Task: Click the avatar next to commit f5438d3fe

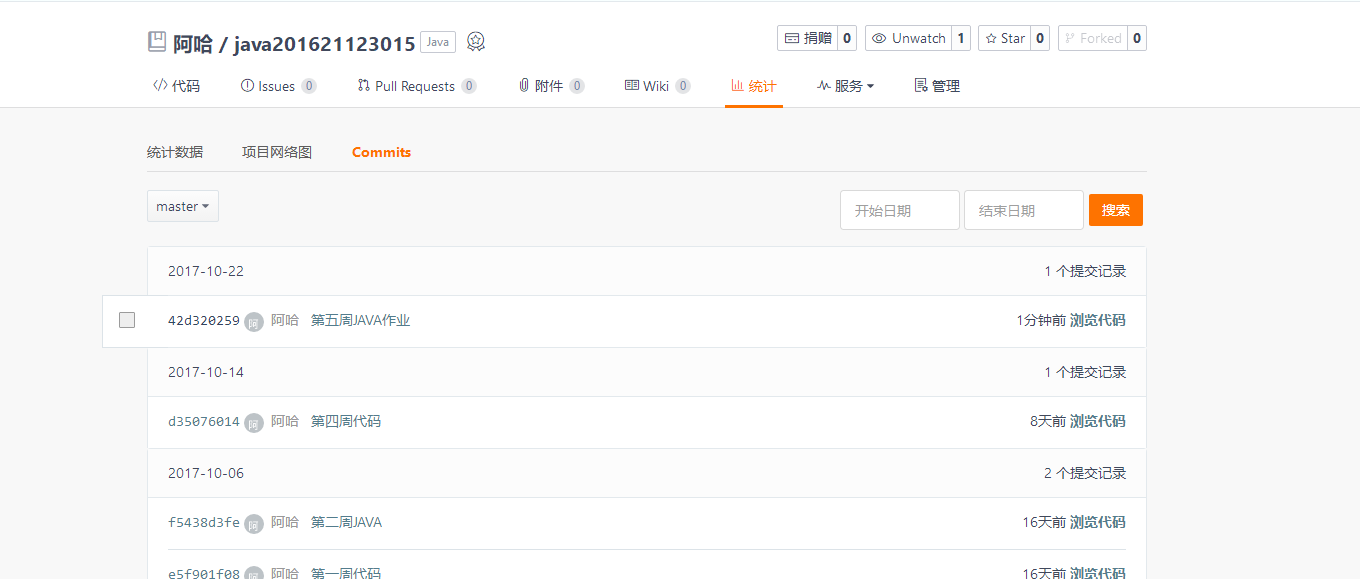Action: pyautogui.click(x=254, y=523)
